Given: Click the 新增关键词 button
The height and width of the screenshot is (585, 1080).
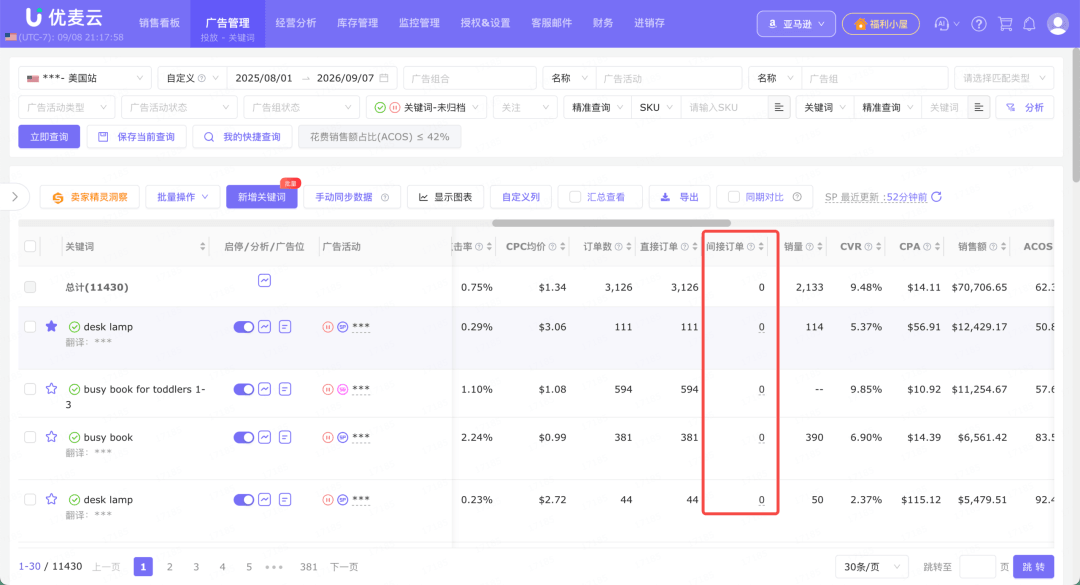Looking at the screenshot, I should [x=262, y=197].
